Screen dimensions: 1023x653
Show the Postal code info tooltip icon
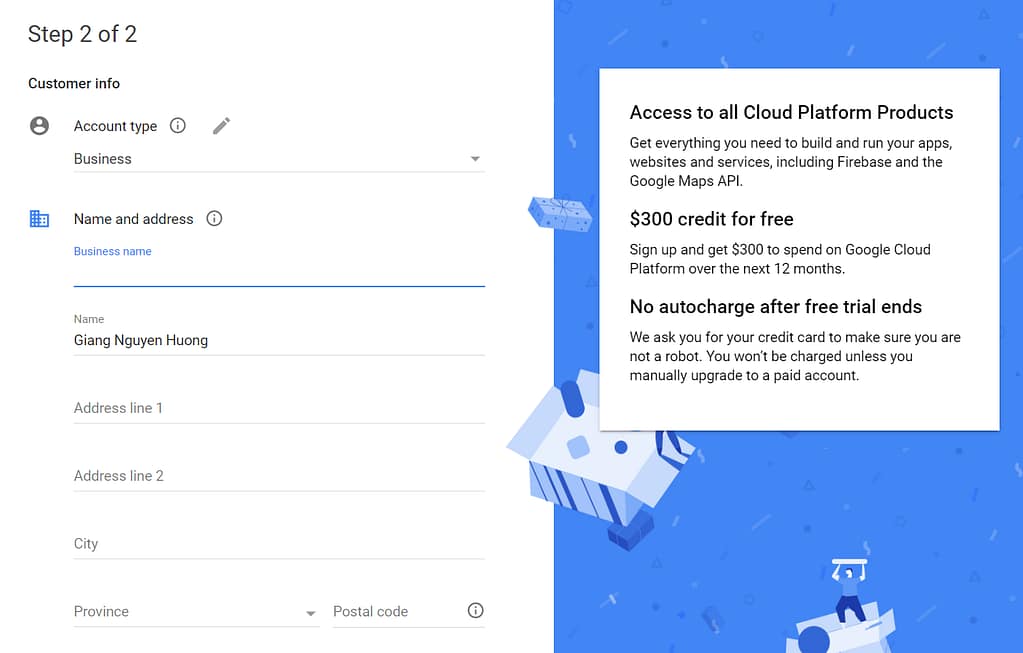pyautogui.click(x=476, y=611)
